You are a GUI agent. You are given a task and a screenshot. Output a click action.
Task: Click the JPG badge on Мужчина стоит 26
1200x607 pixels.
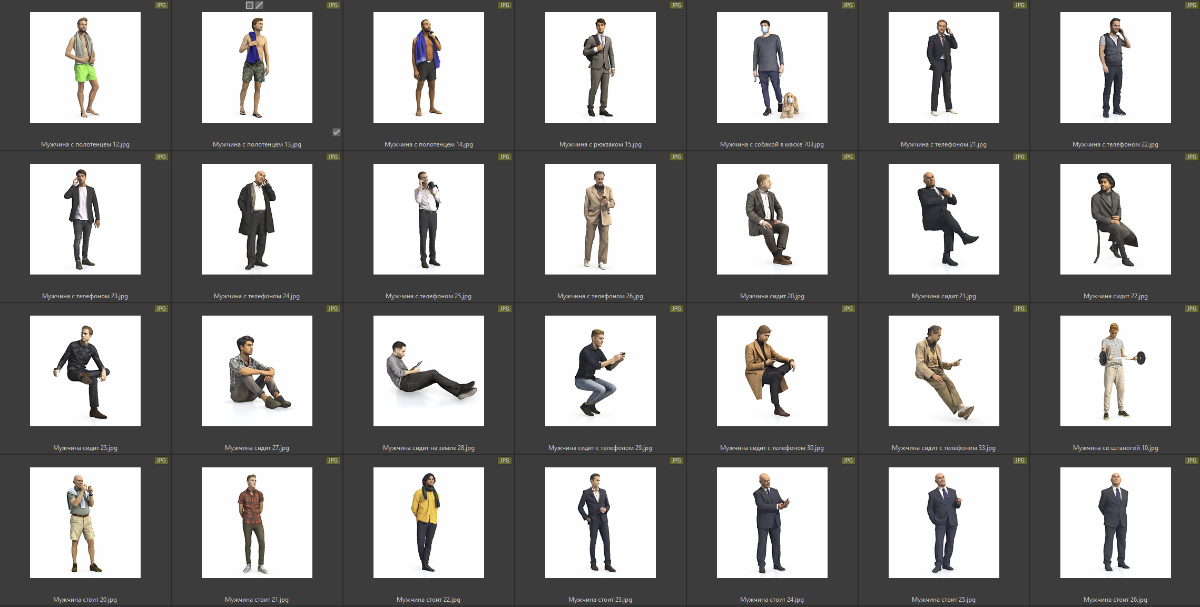click(1191, 461)
